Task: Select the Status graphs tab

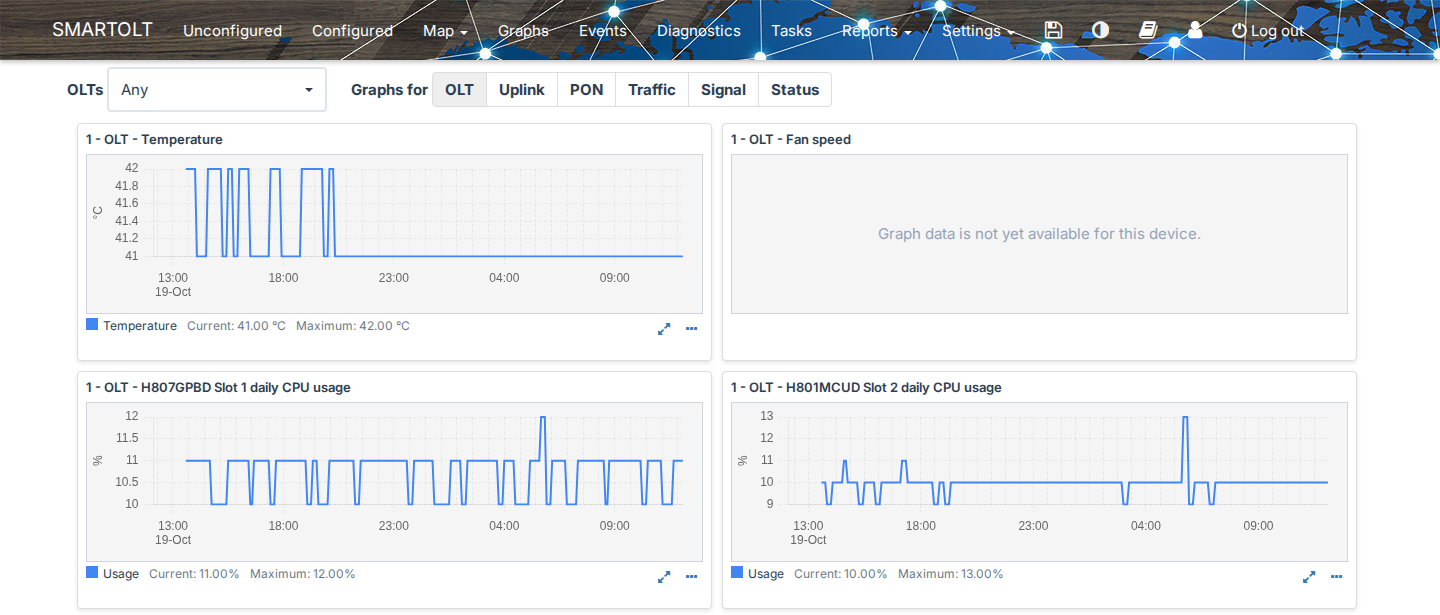Action: point(795,90)
